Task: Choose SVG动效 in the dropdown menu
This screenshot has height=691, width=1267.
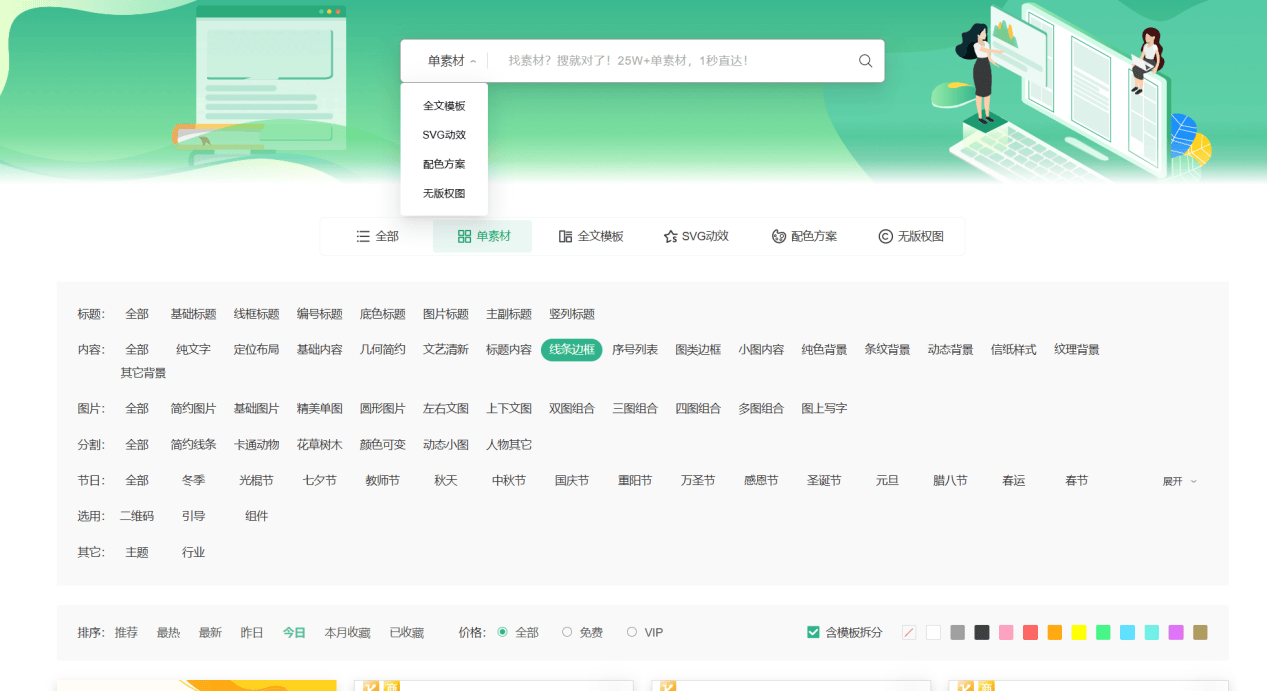Action: click(443, 135)
